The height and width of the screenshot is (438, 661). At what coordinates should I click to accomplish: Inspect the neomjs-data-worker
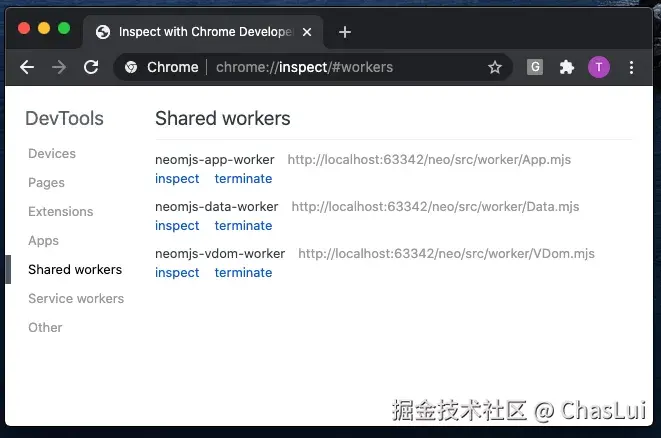pos(177,226)
